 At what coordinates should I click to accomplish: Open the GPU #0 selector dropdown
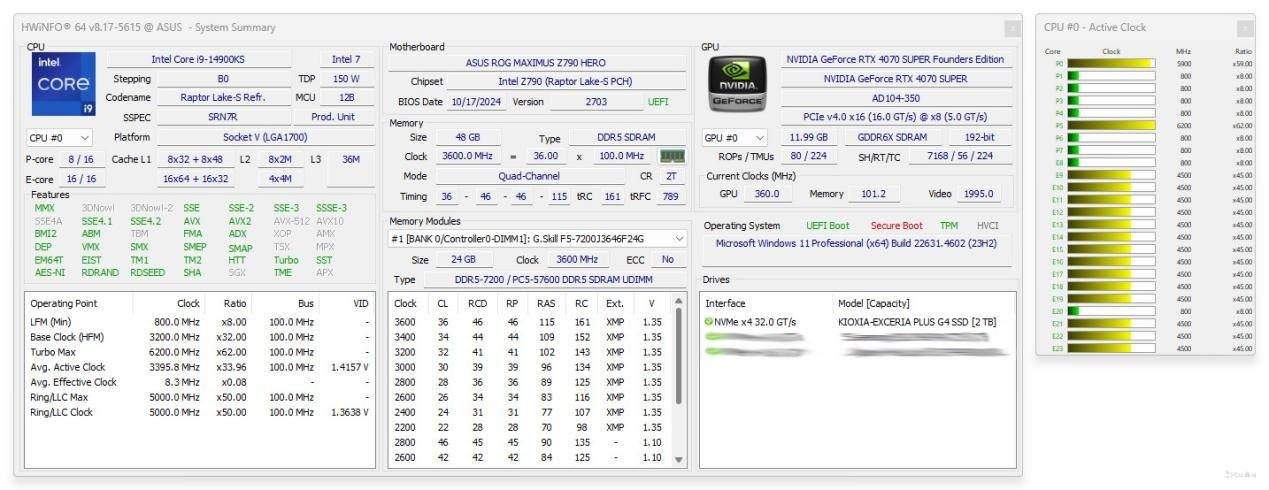pos(734,138)
